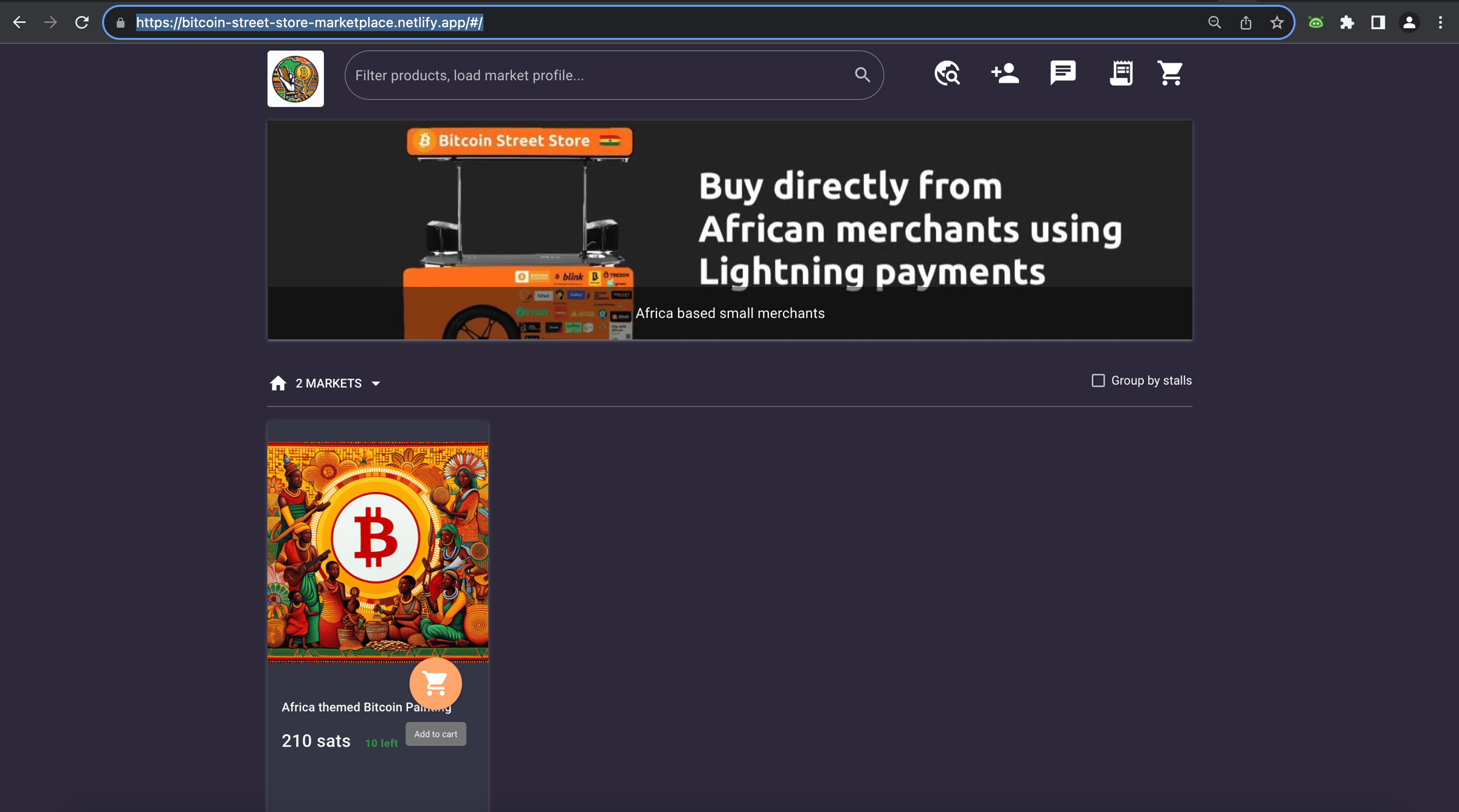Image resolution: width=1459 pixels, height=812 pixels.
Task: Click the Bitcoin Street Store logo
Action: [295, 78]
